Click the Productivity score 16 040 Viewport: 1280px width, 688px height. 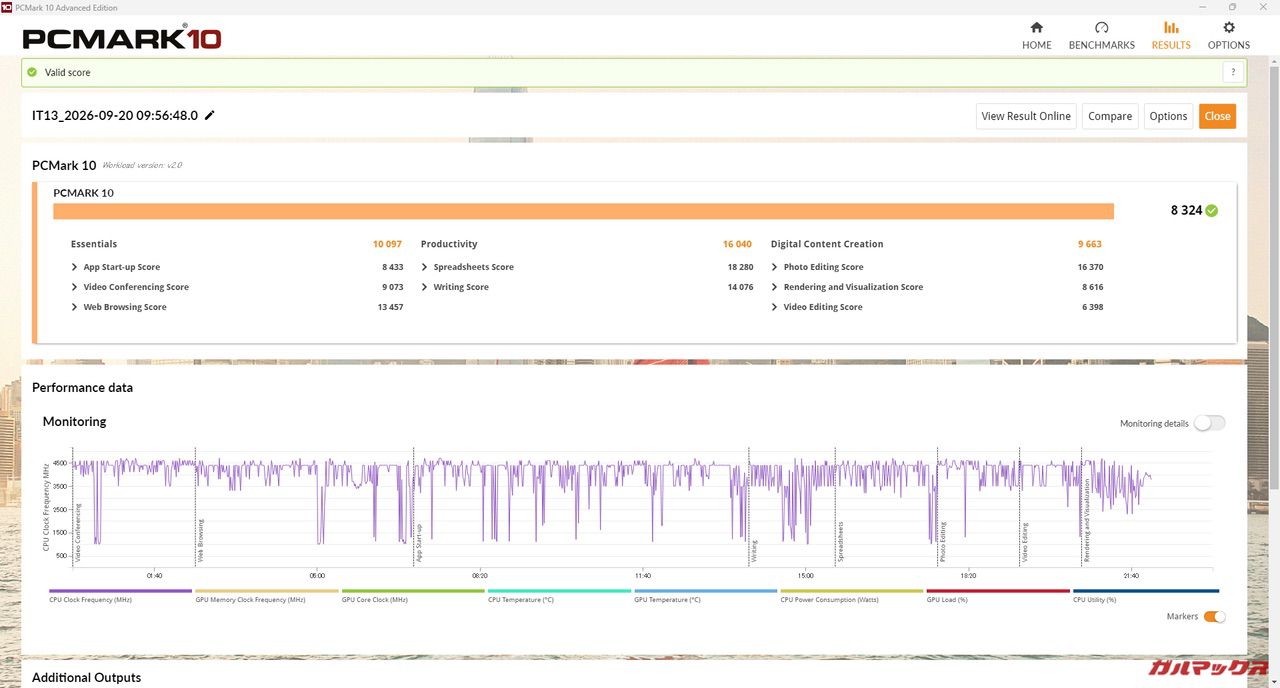coord(737,244)
